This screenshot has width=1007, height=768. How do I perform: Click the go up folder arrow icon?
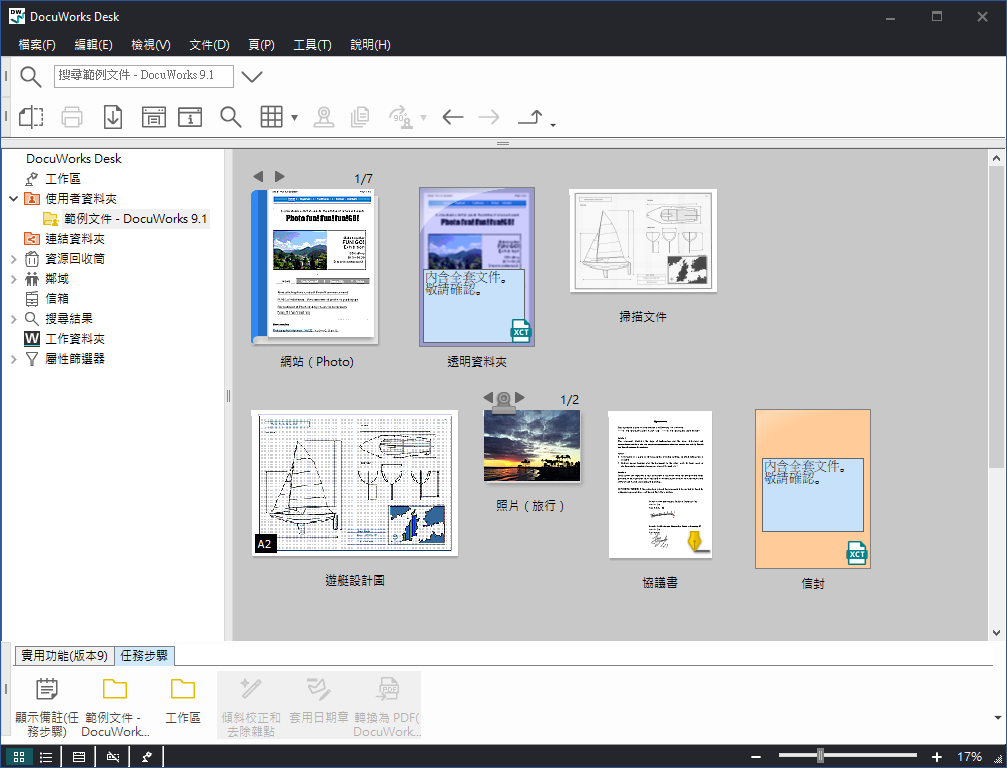(530, 117)
